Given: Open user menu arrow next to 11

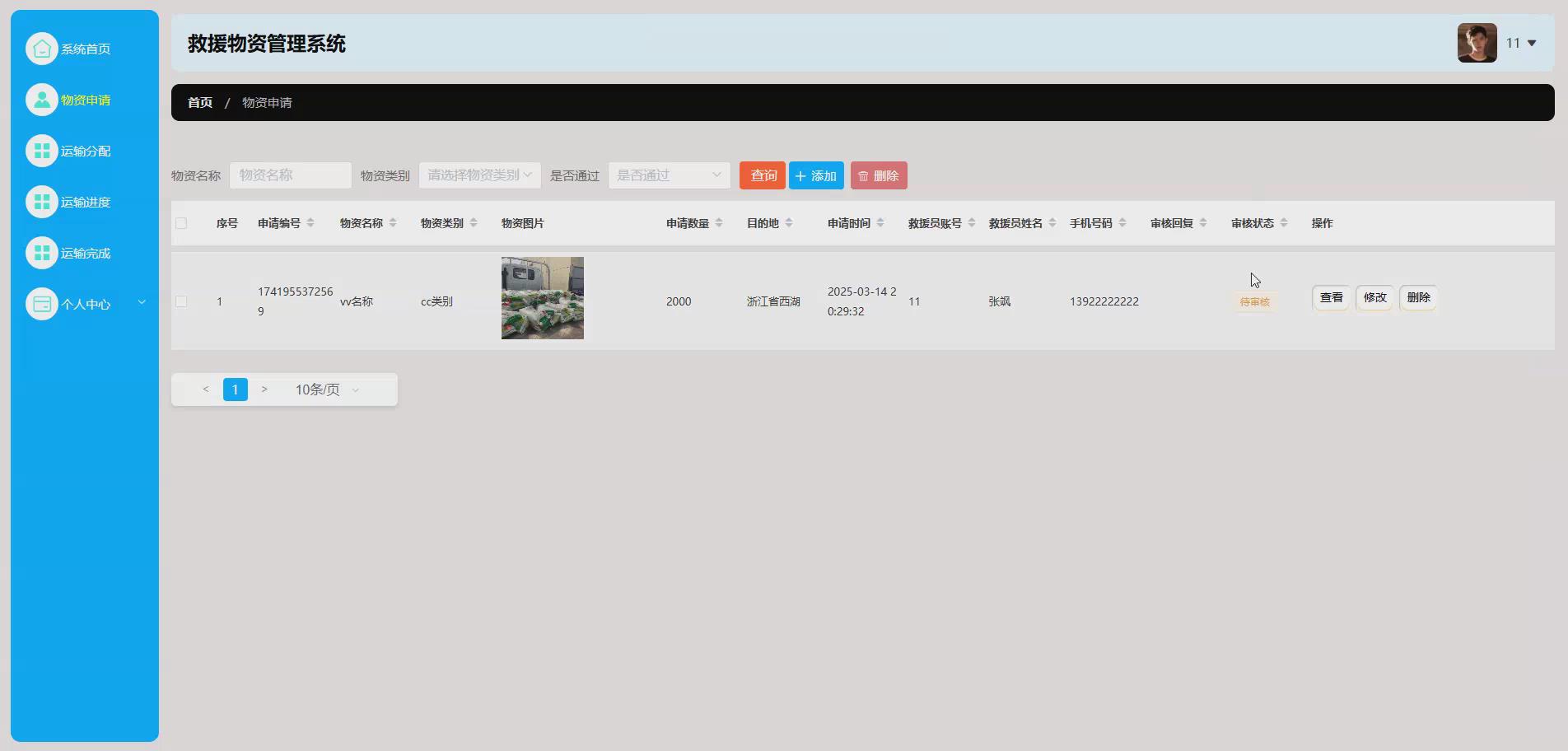Looking at the screenshot, I should click(1532, 43).
